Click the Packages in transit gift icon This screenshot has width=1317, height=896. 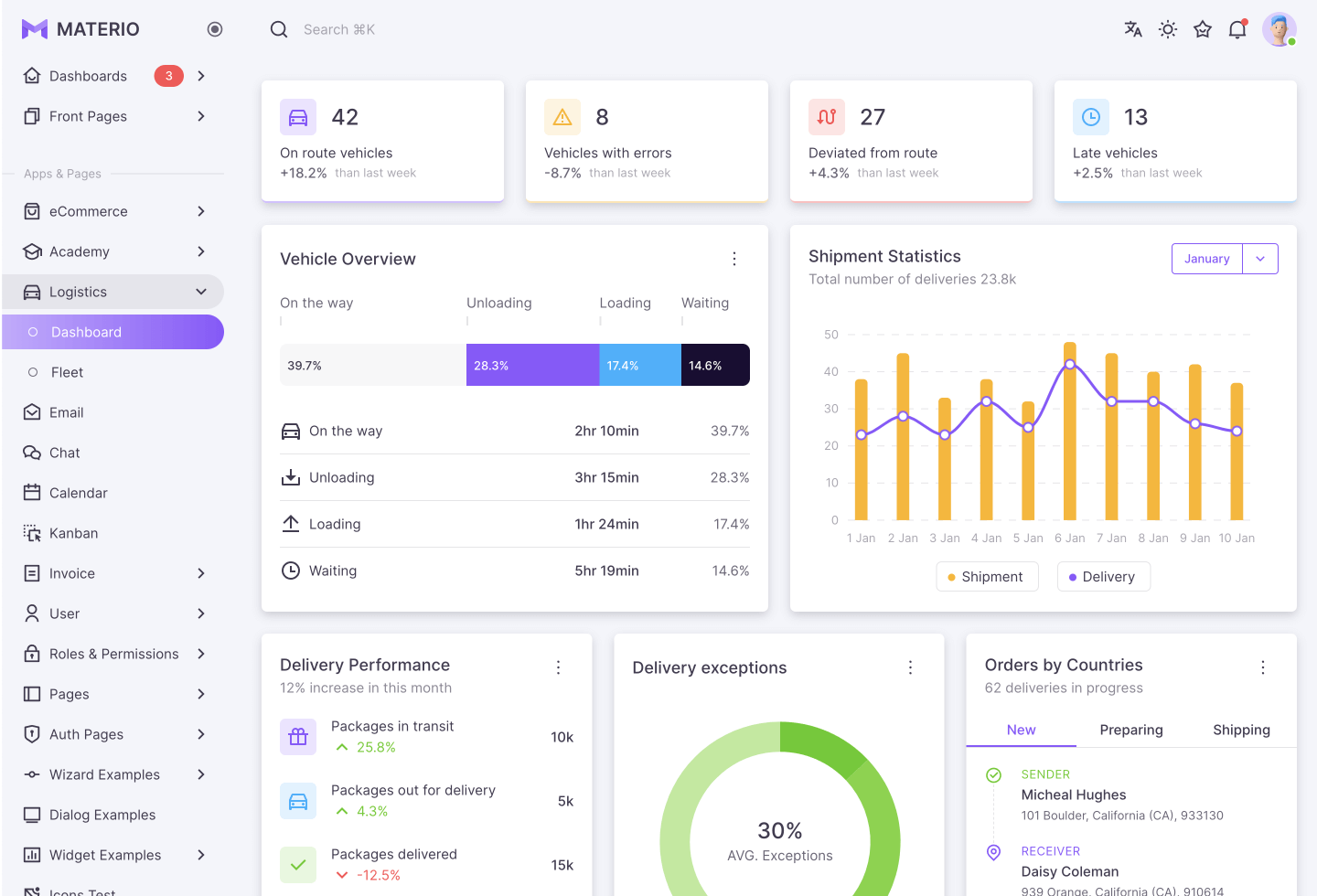(298, 737)
